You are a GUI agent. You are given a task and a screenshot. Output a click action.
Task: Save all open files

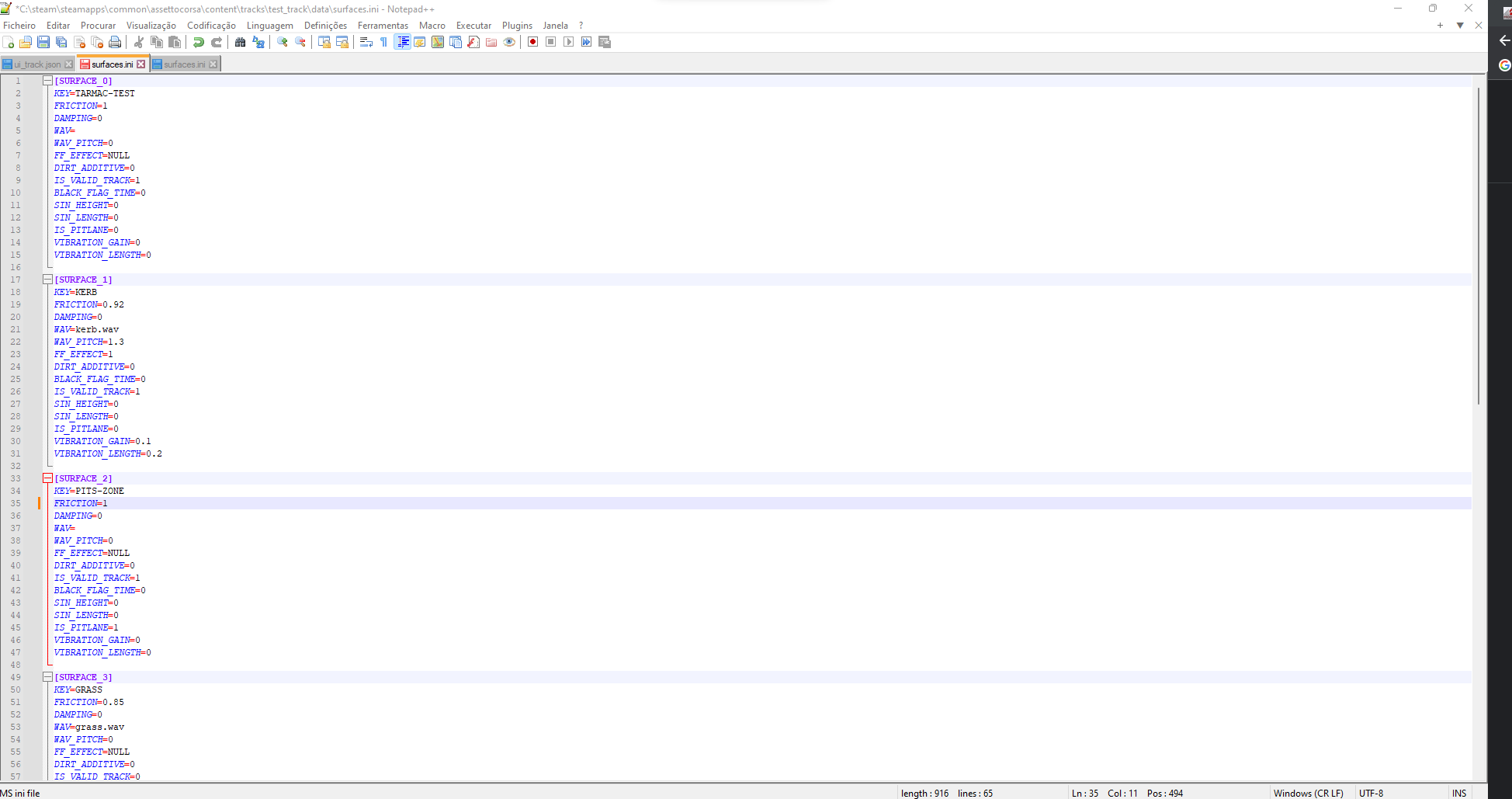[61, 42]
